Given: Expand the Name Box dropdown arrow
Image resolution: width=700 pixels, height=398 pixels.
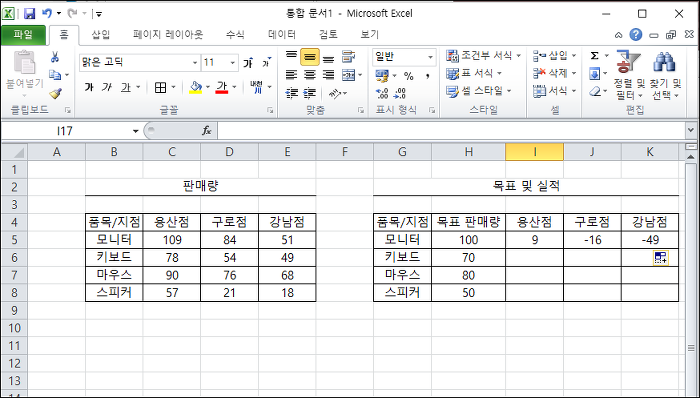Looking at the screenshot, I should pos(135,131).
